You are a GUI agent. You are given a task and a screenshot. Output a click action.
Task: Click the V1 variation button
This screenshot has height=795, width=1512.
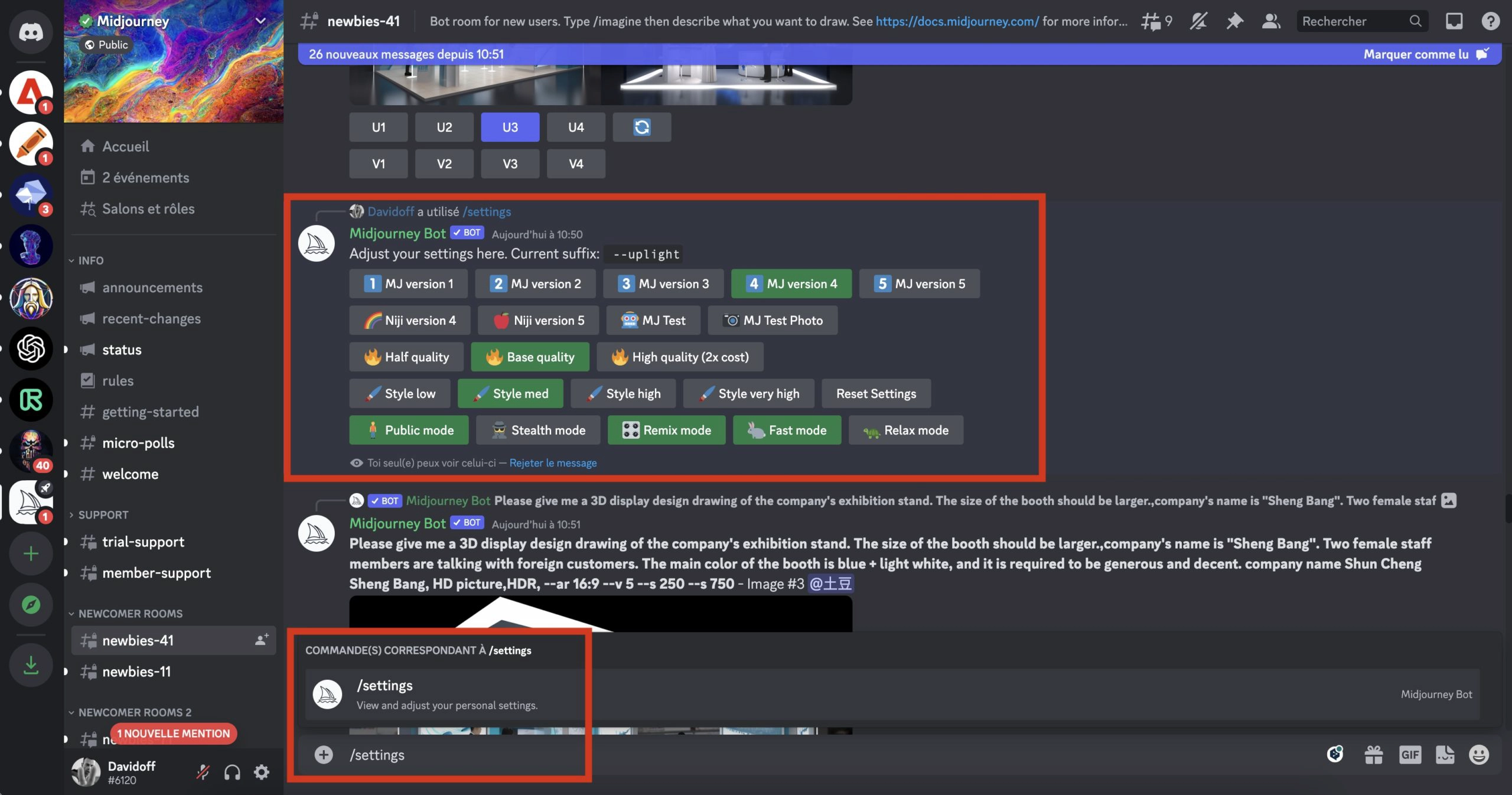tap(378, 164)
